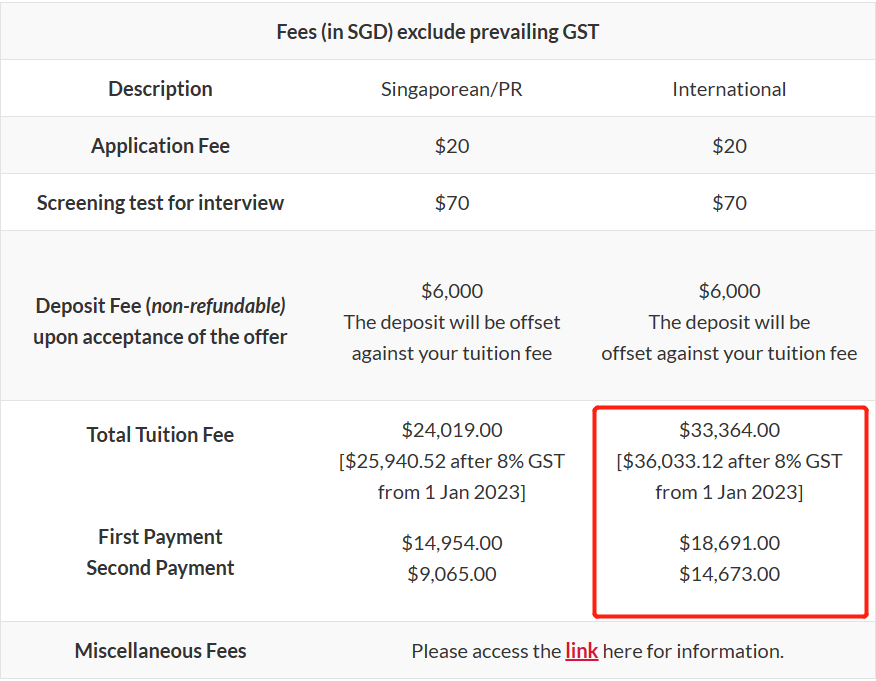This screenshot has height=681, width=876.
Task: Click the International $6,000 deposit amount
Action: 729,291
